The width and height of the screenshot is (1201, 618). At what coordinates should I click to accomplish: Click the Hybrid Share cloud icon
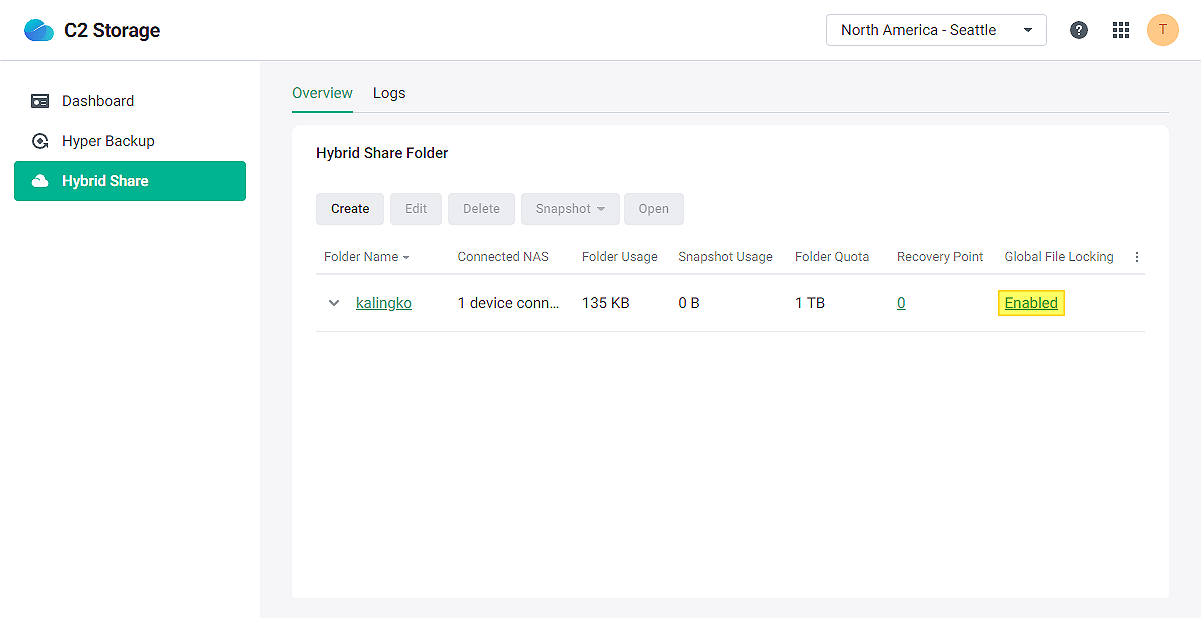tap(40, 181)
